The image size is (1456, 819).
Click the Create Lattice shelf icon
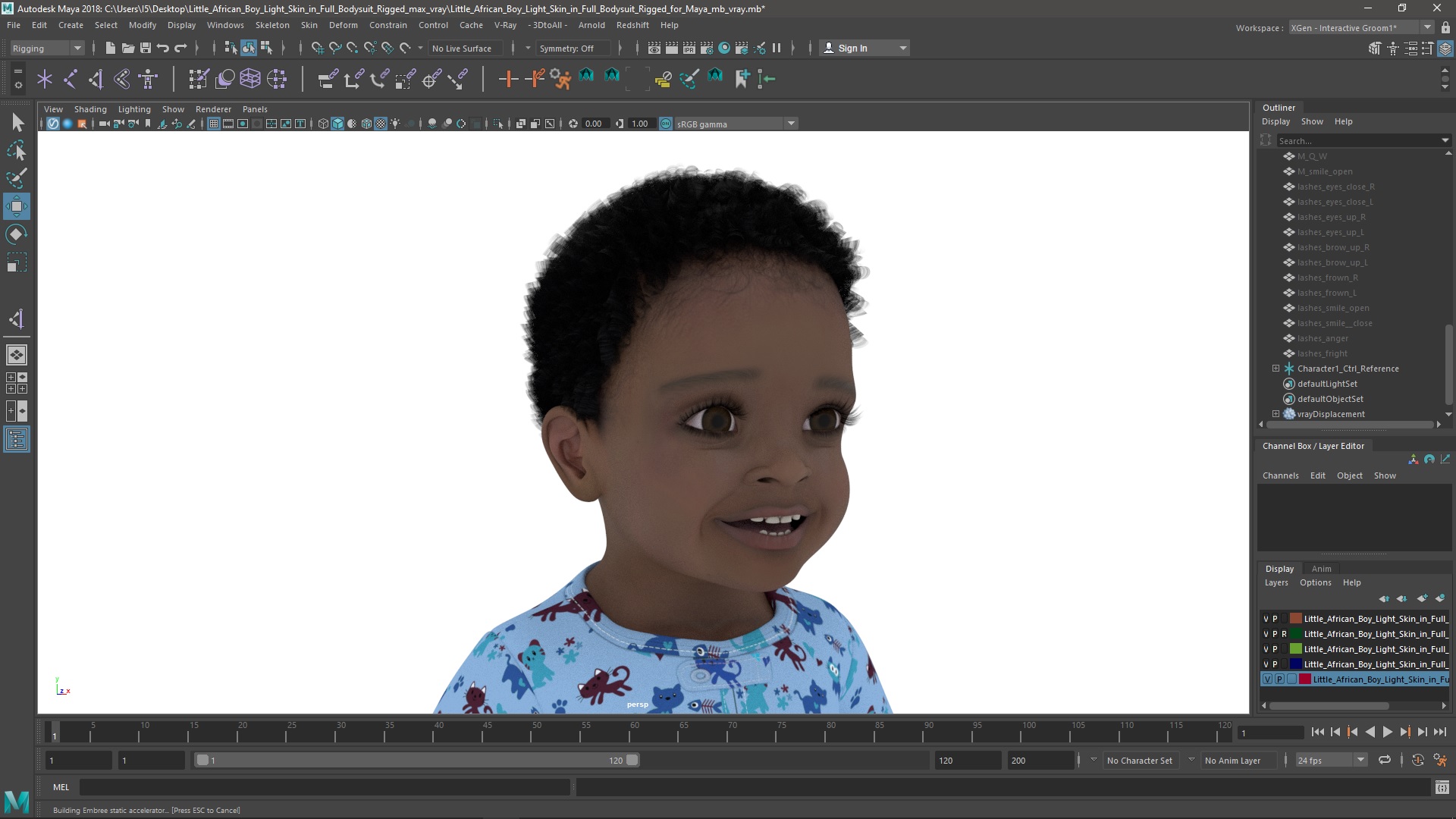250,79
